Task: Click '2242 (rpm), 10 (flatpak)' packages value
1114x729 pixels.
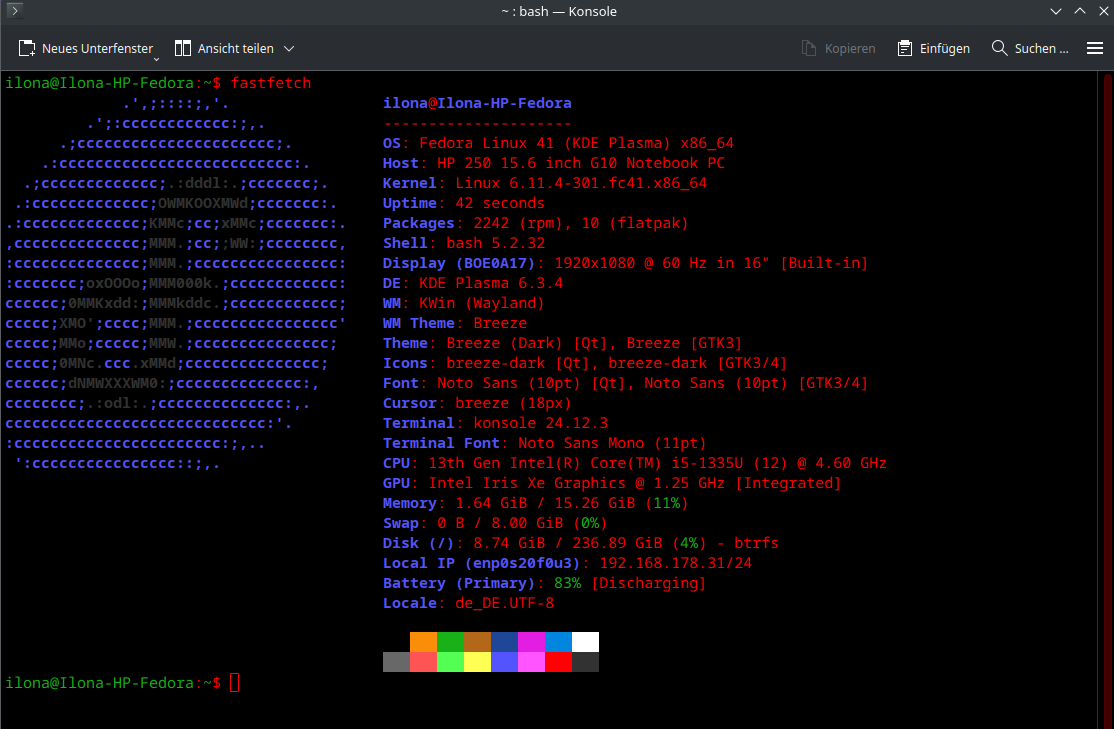Action: click(580, 223)
